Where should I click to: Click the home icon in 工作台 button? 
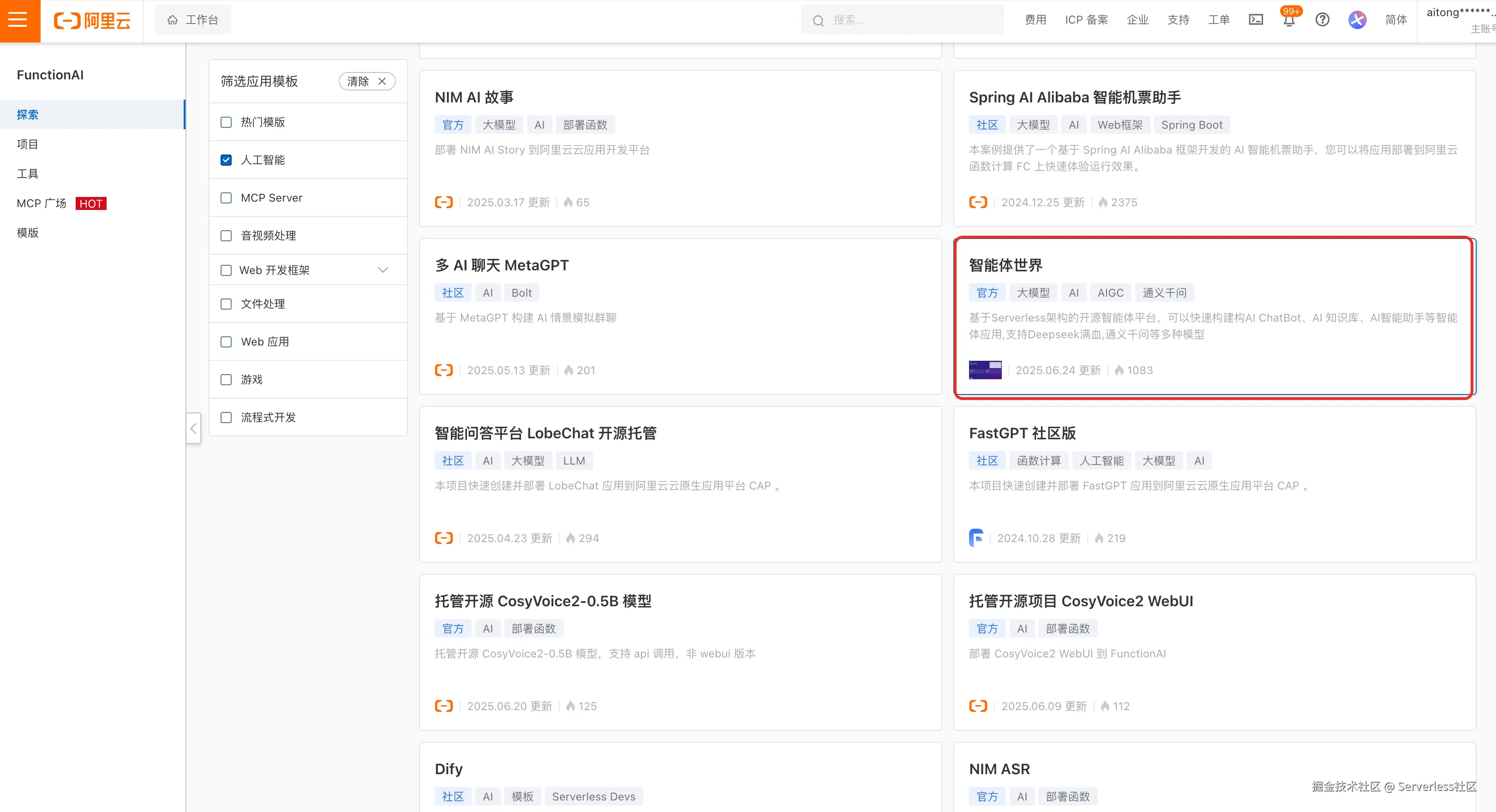[x=173, y=20]
